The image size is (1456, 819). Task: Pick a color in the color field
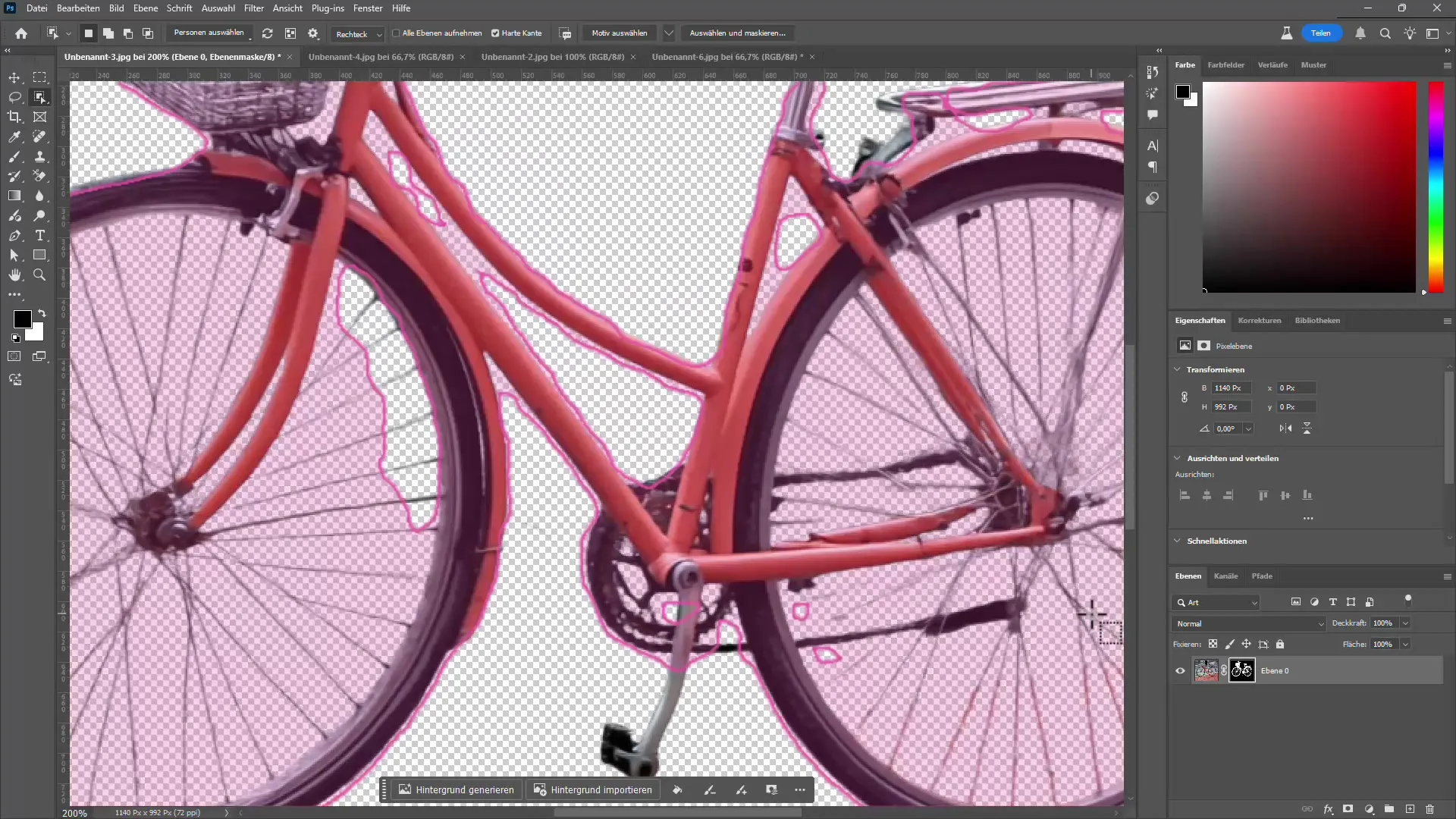click(x=1309, y=187)
